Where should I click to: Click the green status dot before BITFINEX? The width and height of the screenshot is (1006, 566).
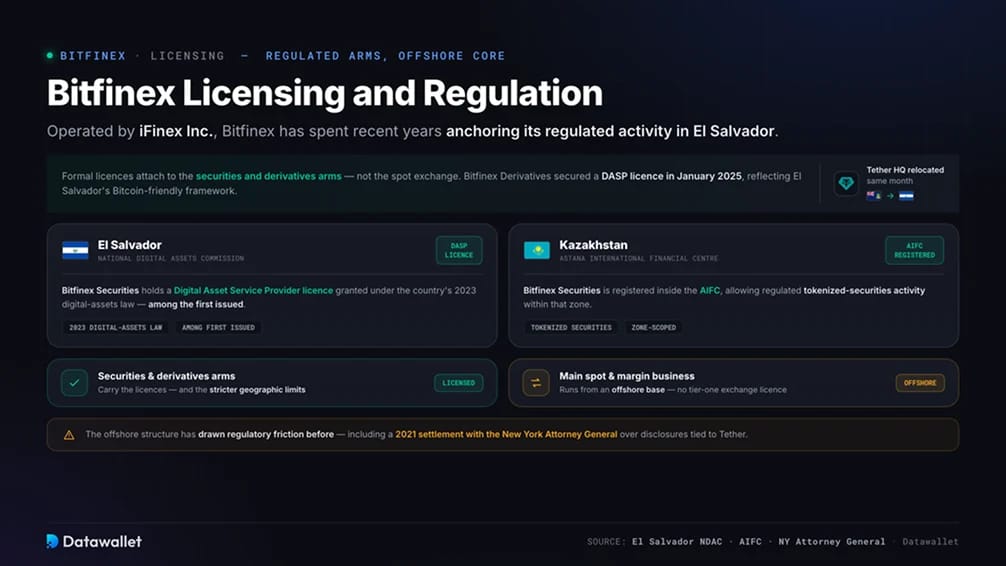pos(50,56)
